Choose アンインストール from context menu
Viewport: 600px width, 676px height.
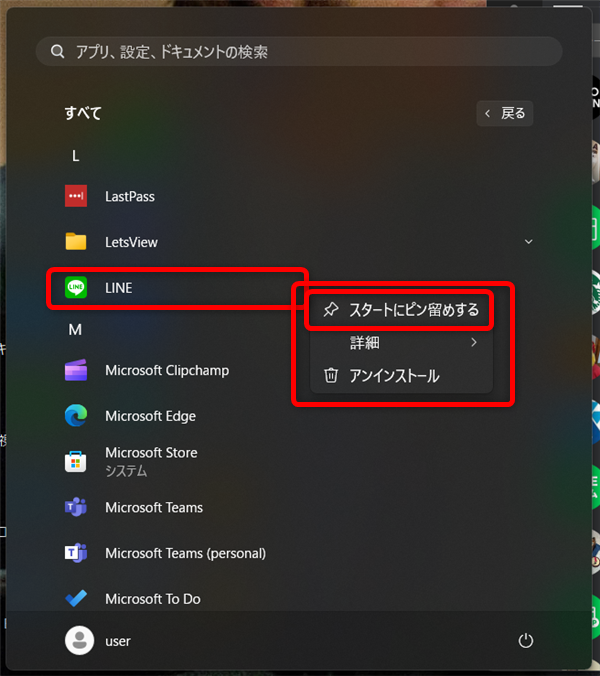401,376
